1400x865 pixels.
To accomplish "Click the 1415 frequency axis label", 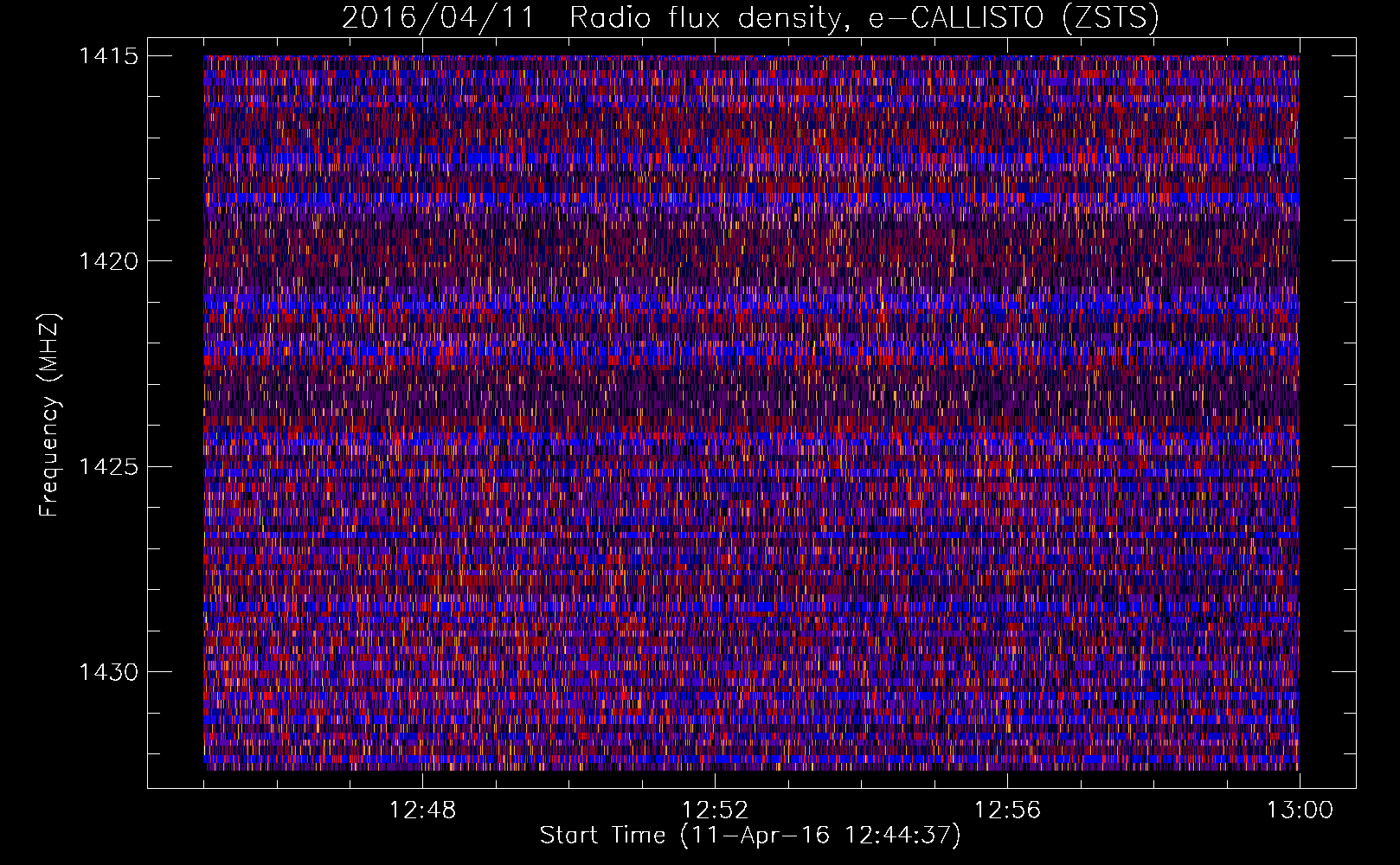I will click(108, 56).
